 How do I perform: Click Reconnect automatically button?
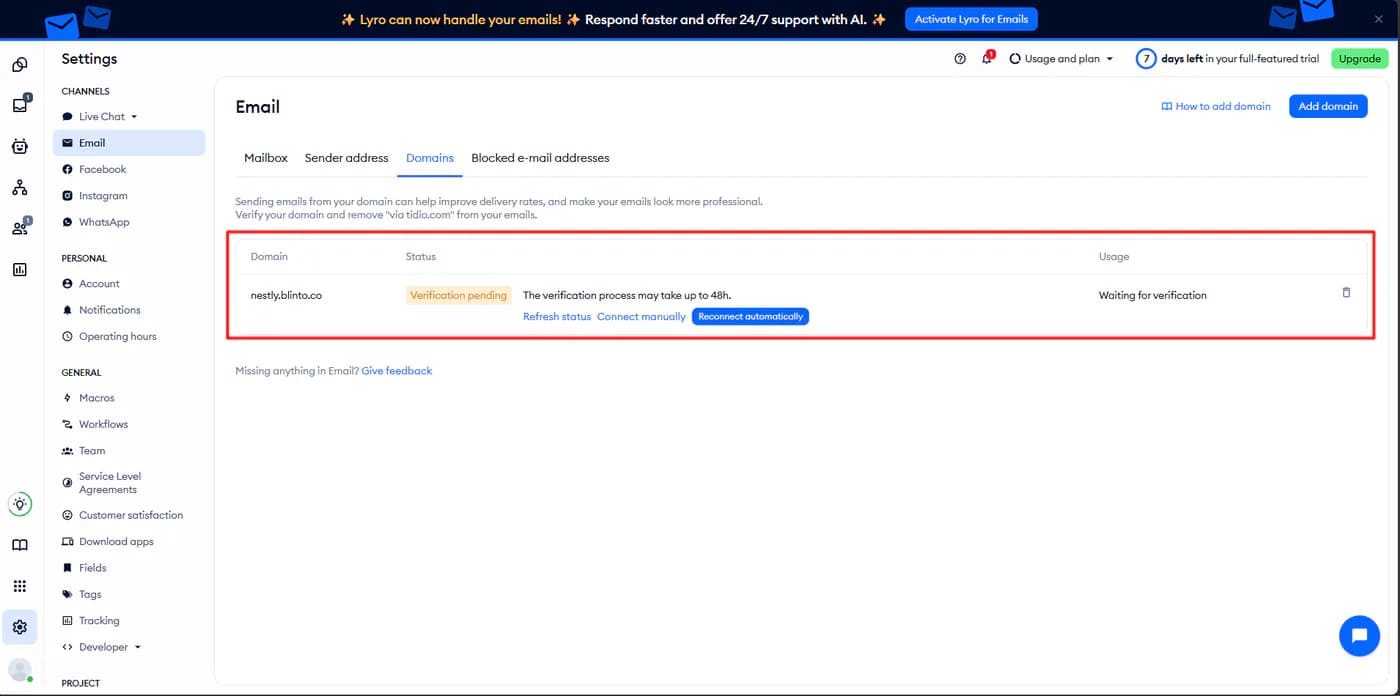coord(750,316)
